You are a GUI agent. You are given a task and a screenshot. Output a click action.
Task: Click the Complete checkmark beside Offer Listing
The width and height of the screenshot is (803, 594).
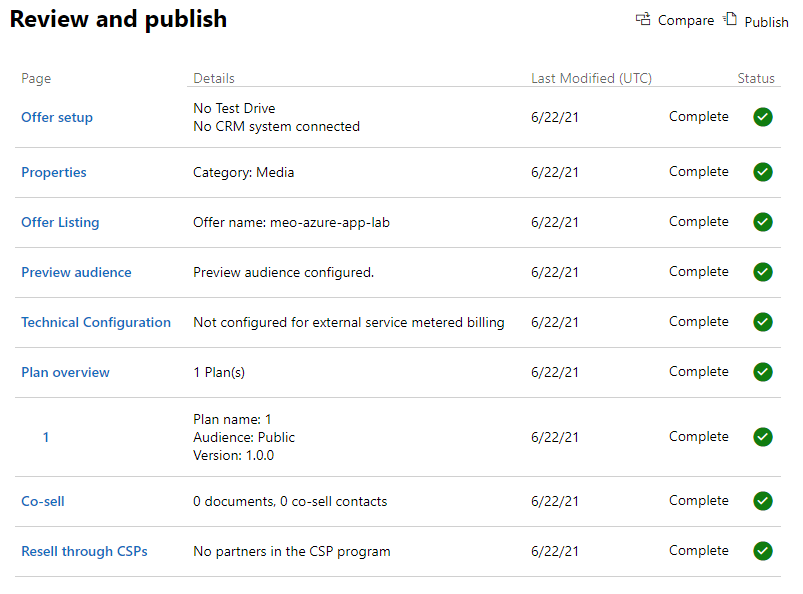(x=763, y=221)
